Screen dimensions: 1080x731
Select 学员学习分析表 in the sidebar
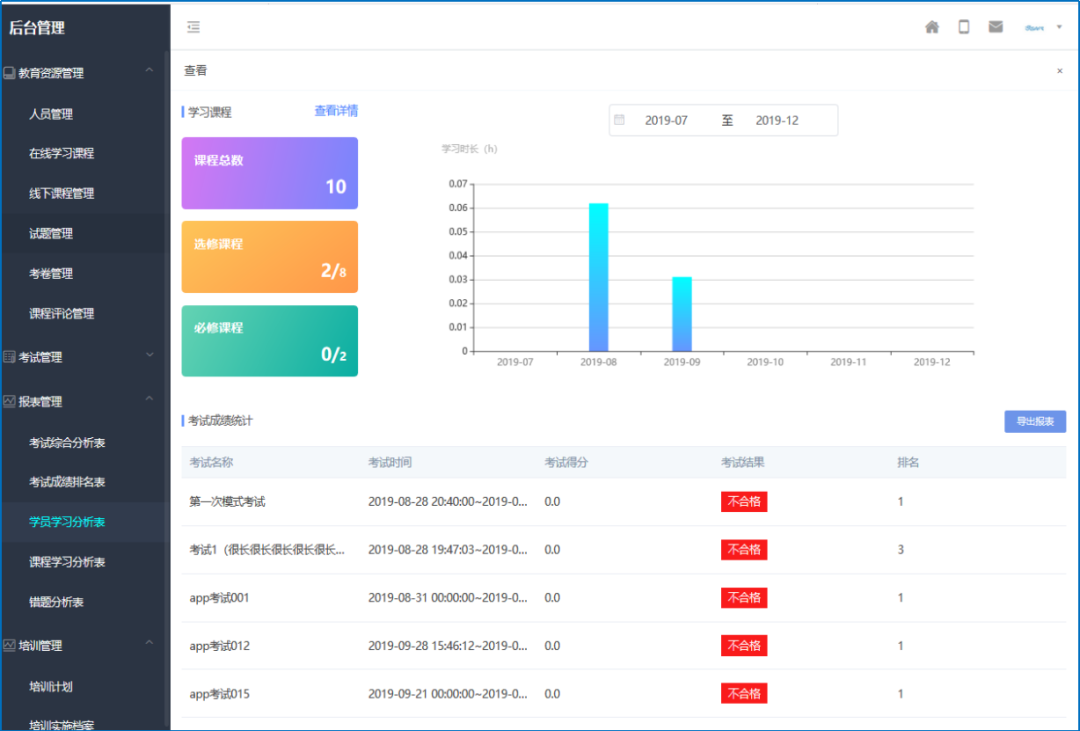[67, 522]
